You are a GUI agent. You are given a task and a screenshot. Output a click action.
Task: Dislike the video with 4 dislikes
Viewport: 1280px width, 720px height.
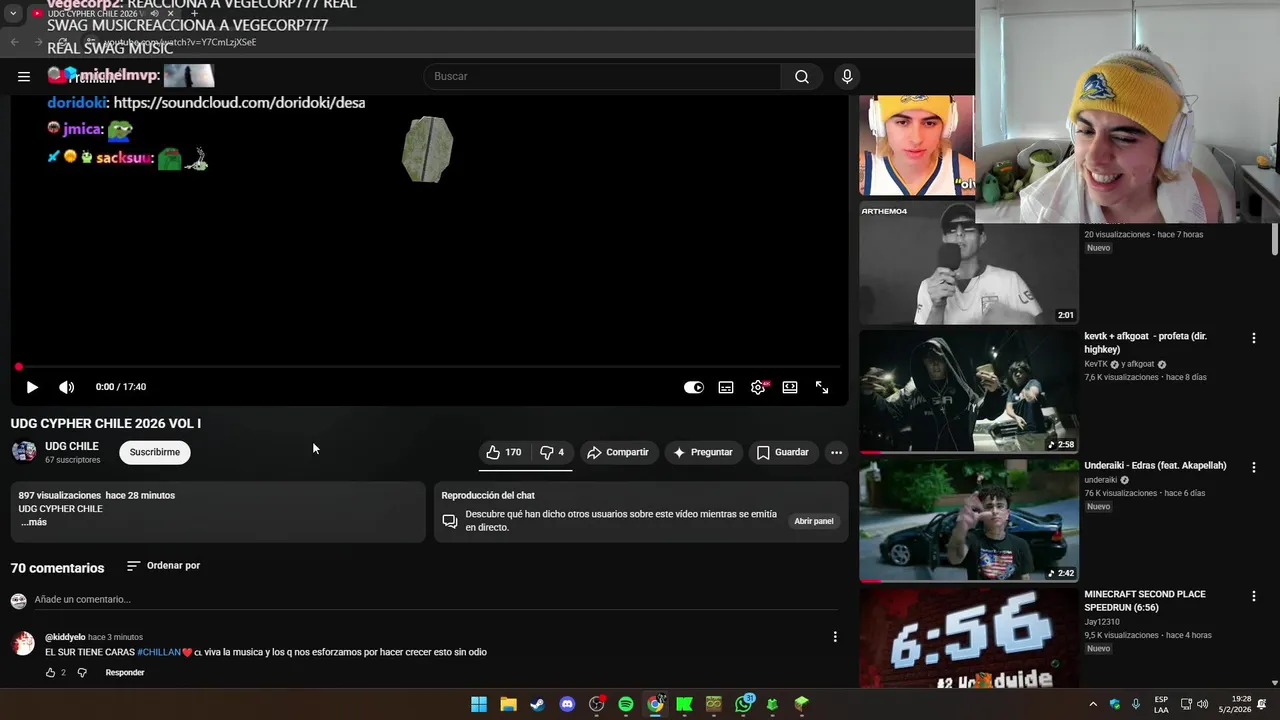coord(552,452)
